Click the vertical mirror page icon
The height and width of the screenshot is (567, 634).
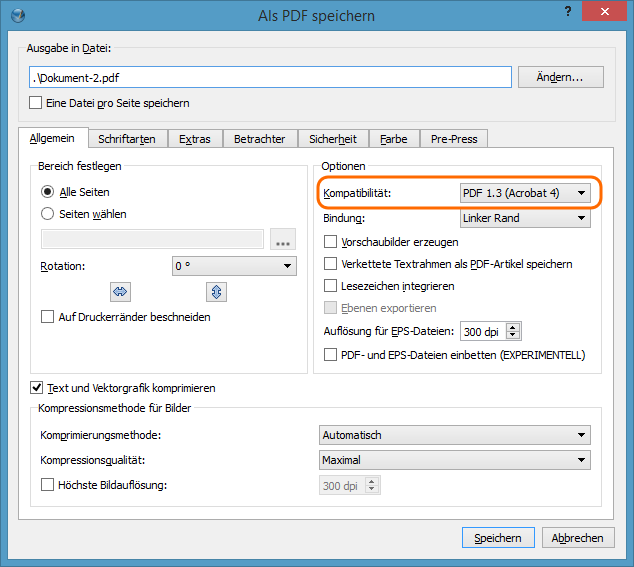tap(217, 292)
